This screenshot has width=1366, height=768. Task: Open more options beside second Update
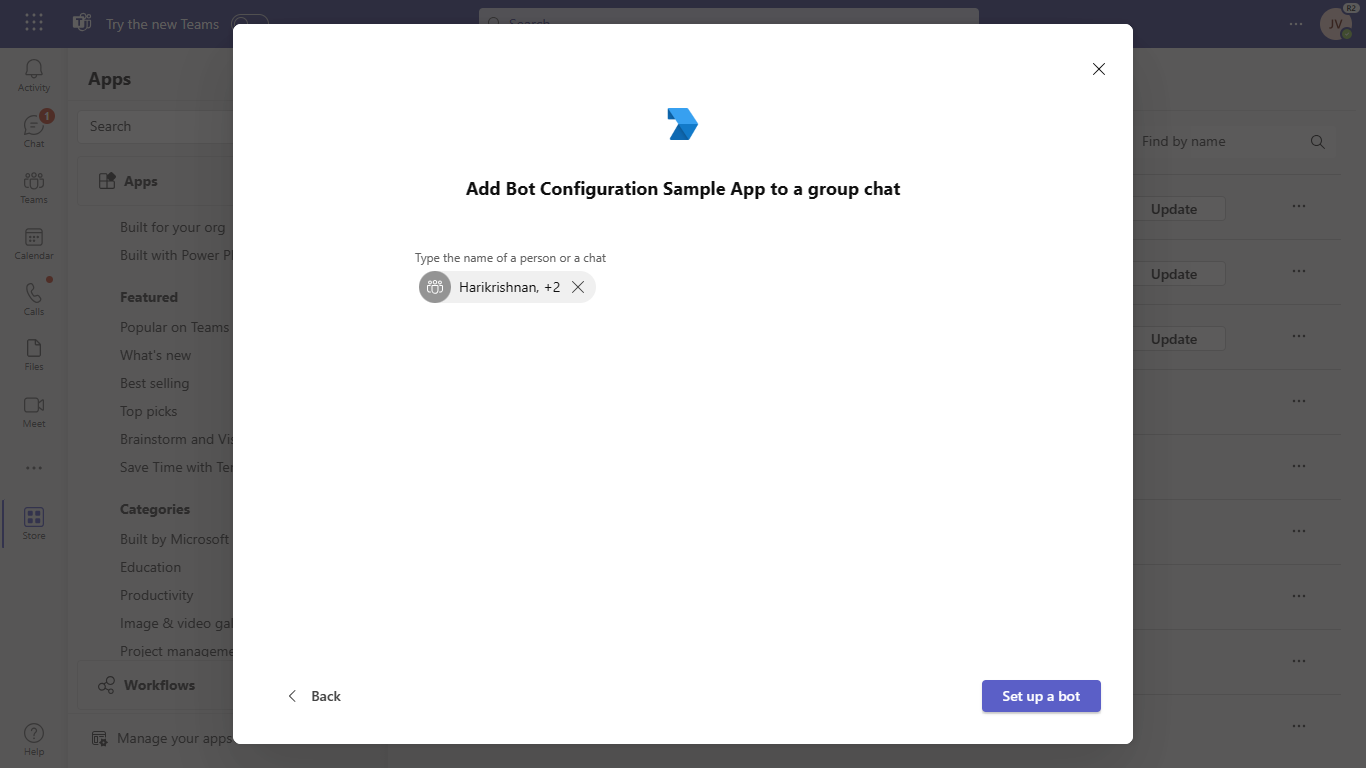[x=1299, y=271]
